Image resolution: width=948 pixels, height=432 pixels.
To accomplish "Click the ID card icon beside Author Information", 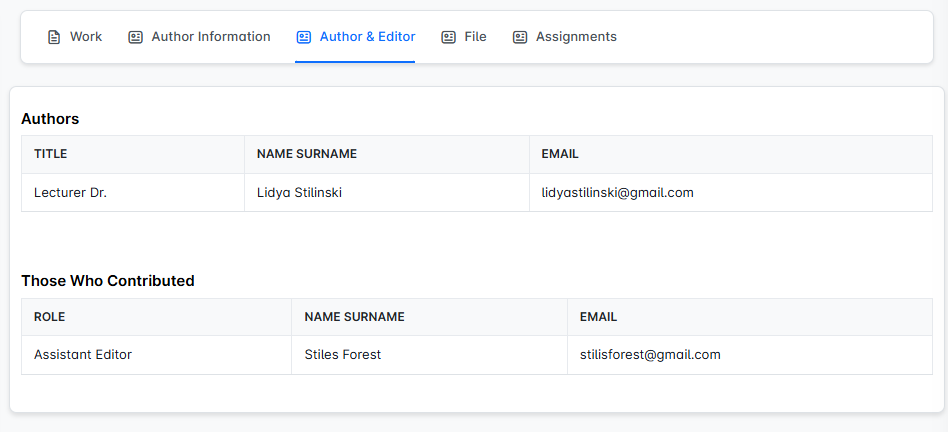I will 136,37.
